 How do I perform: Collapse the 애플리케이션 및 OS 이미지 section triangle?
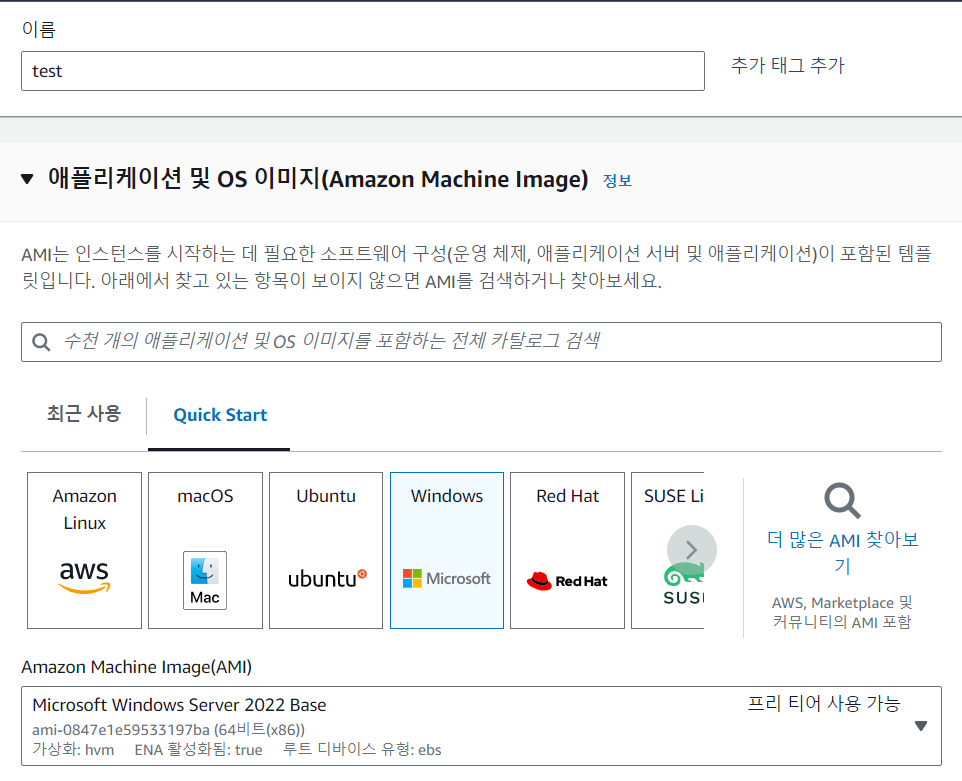coord(27,179)
